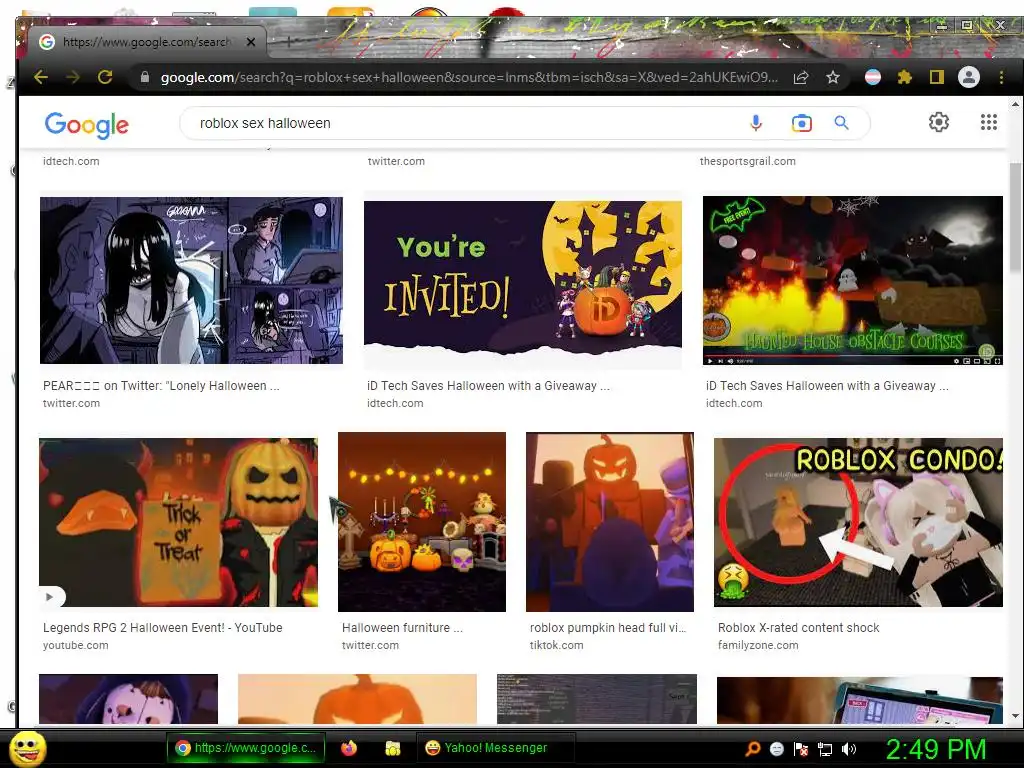Click 'Halloween furniture ...' title link
This screenshot has height=768, width=1024.
click(x=402, y=628)
